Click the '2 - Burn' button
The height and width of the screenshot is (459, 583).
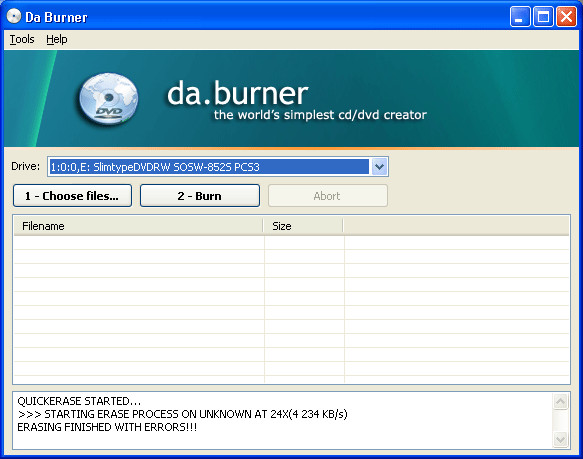tap(200, 196)
